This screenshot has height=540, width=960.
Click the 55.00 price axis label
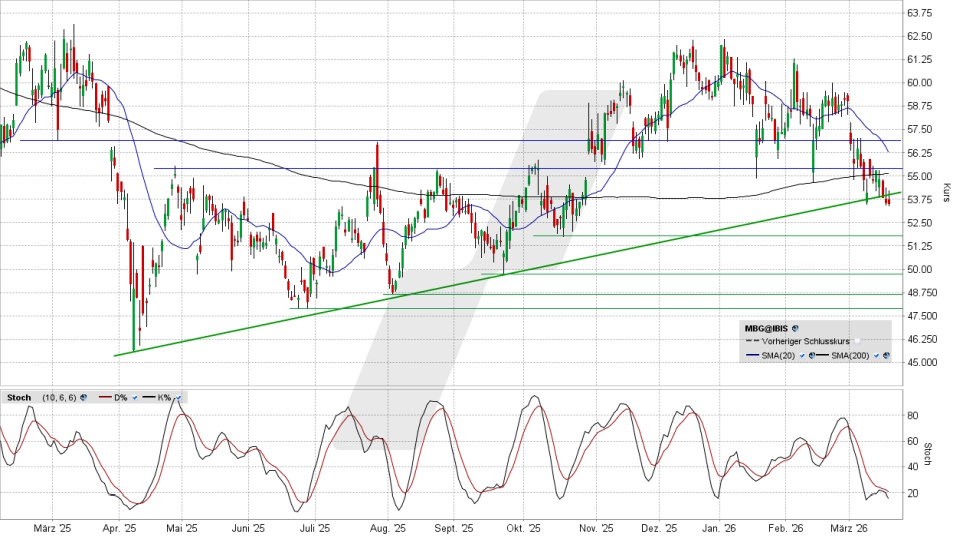point(919,177)
